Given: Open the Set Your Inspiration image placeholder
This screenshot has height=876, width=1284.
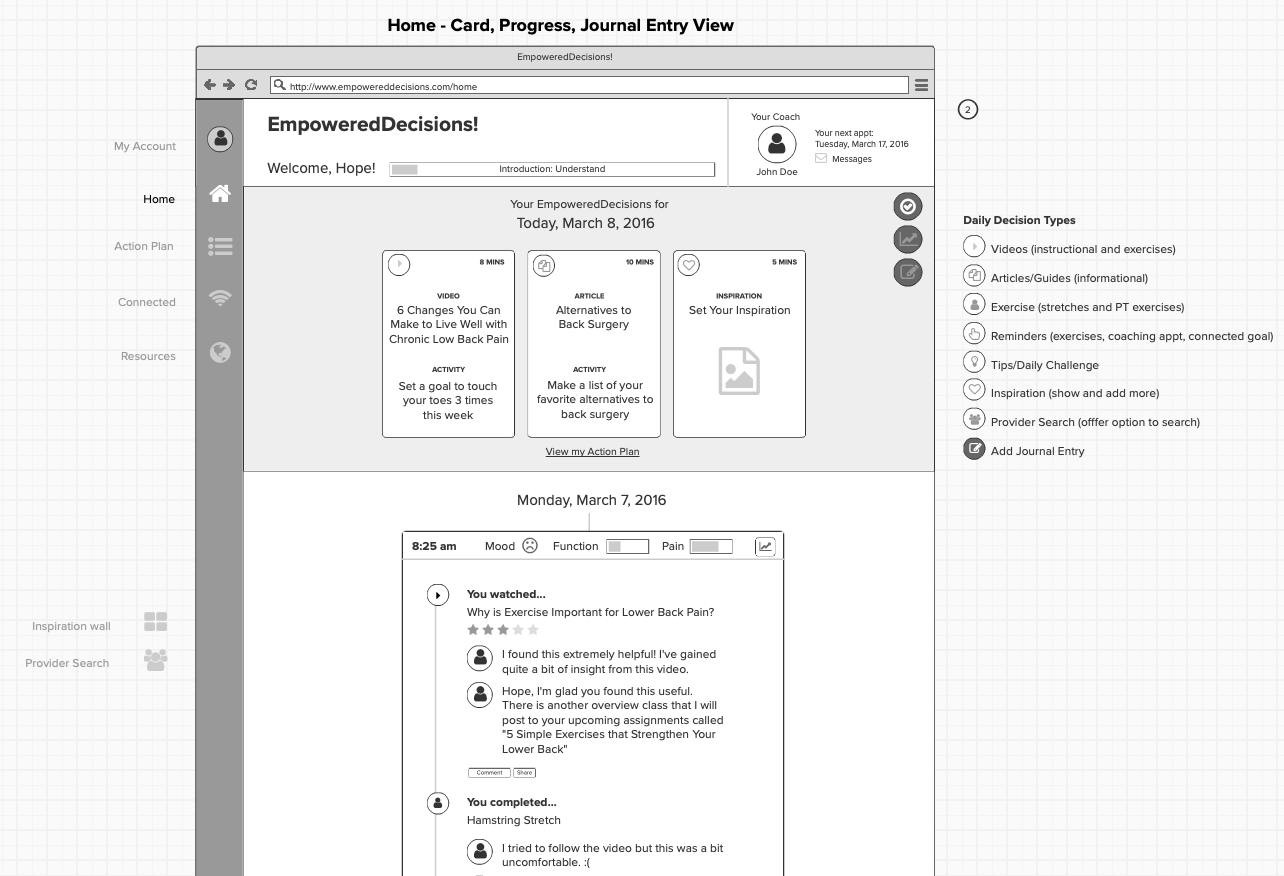Looking at the screenshot, I should coord(739,371).
